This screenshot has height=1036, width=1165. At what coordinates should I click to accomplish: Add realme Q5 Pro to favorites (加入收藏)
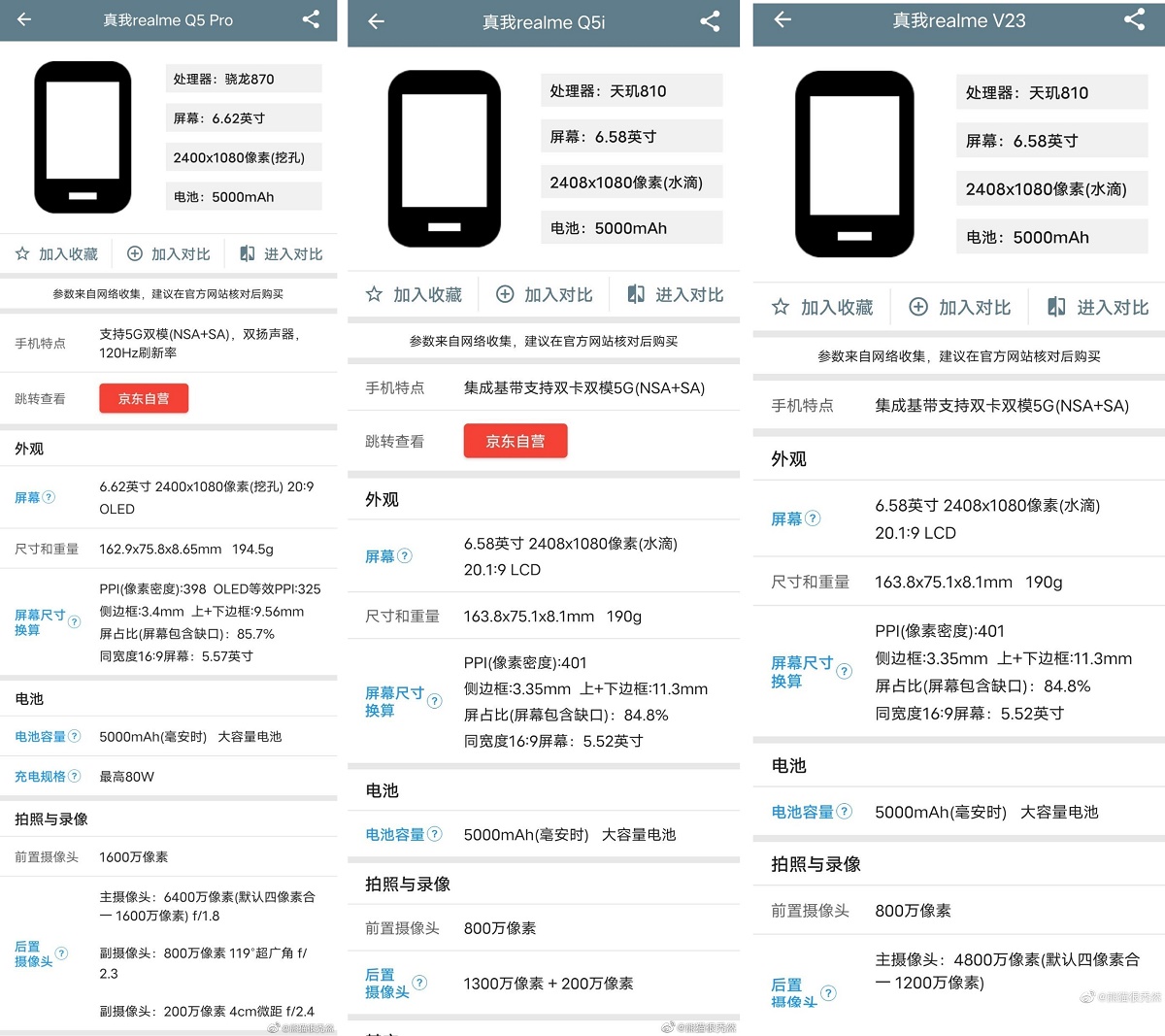click(x=56, y=254)
